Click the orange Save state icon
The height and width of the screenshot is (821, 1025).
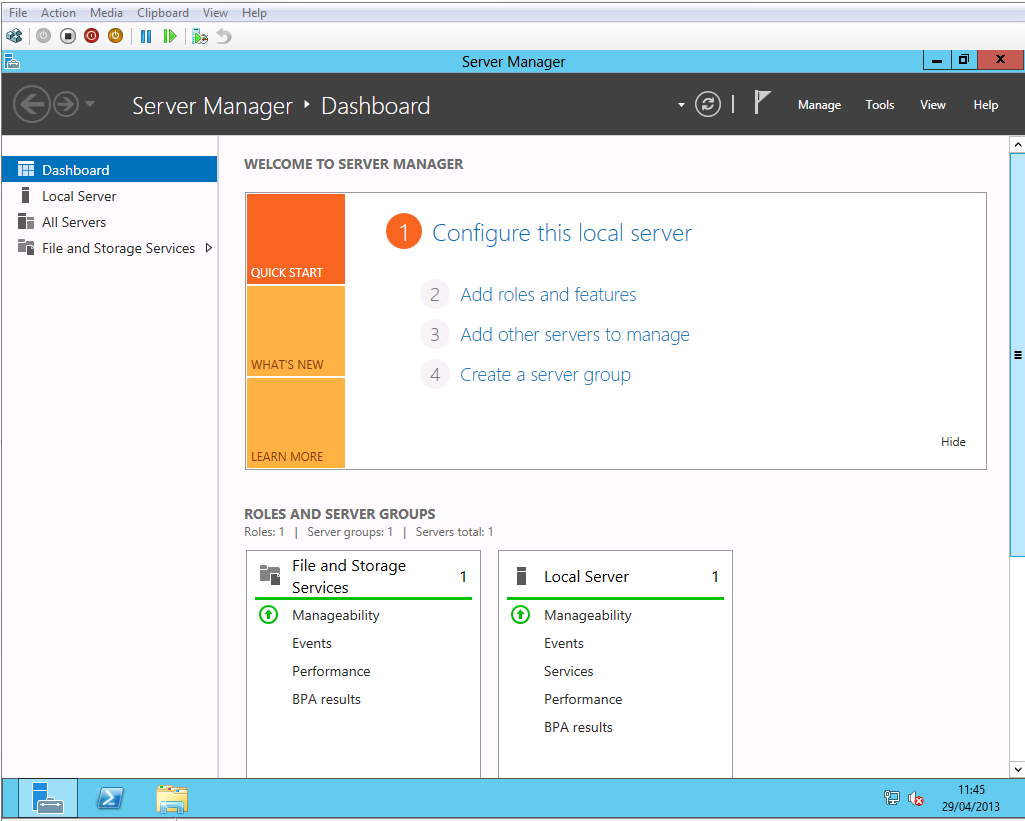coord(115,36)
